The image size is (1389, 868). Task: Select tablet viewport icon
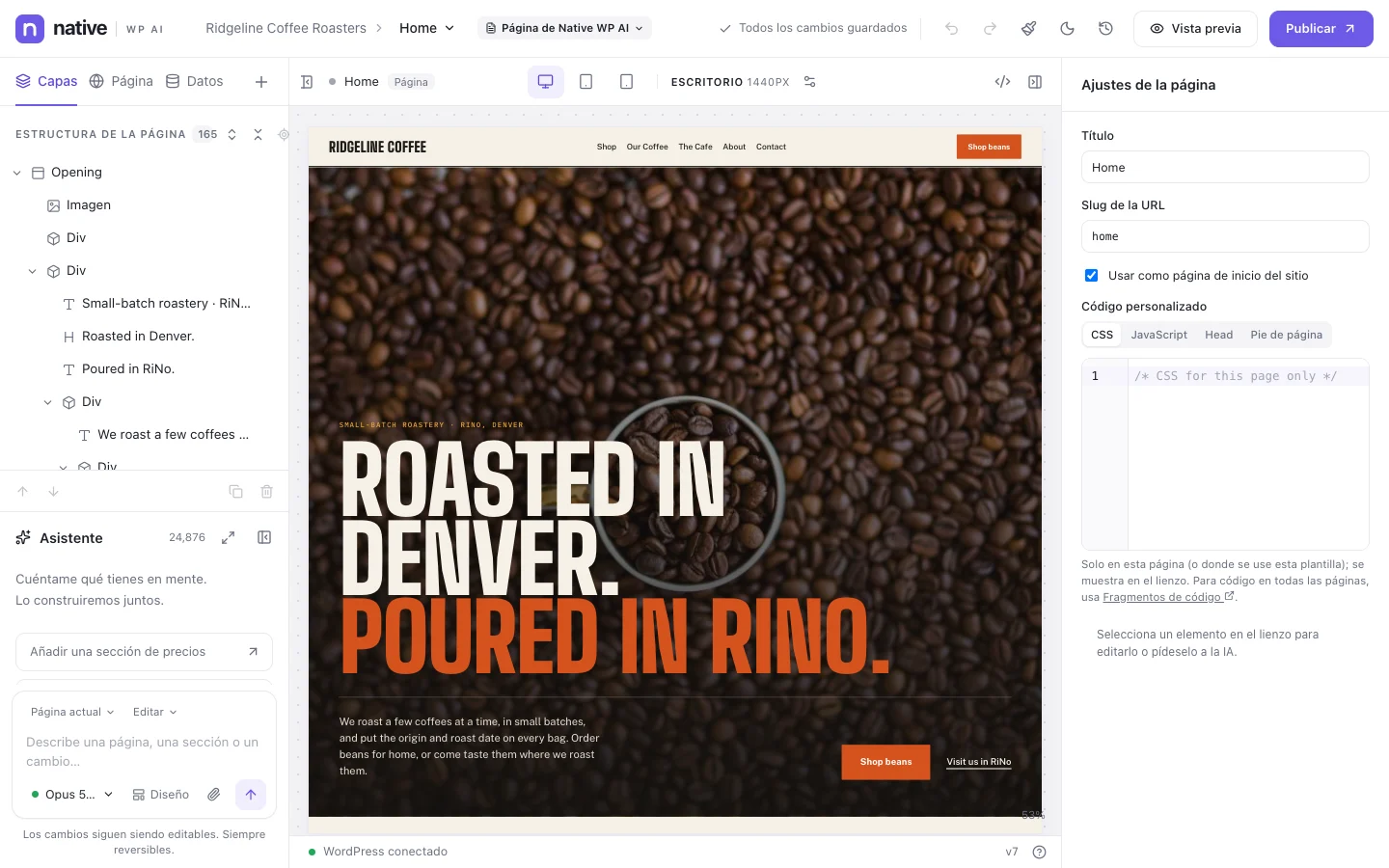[x=586, y=82]
